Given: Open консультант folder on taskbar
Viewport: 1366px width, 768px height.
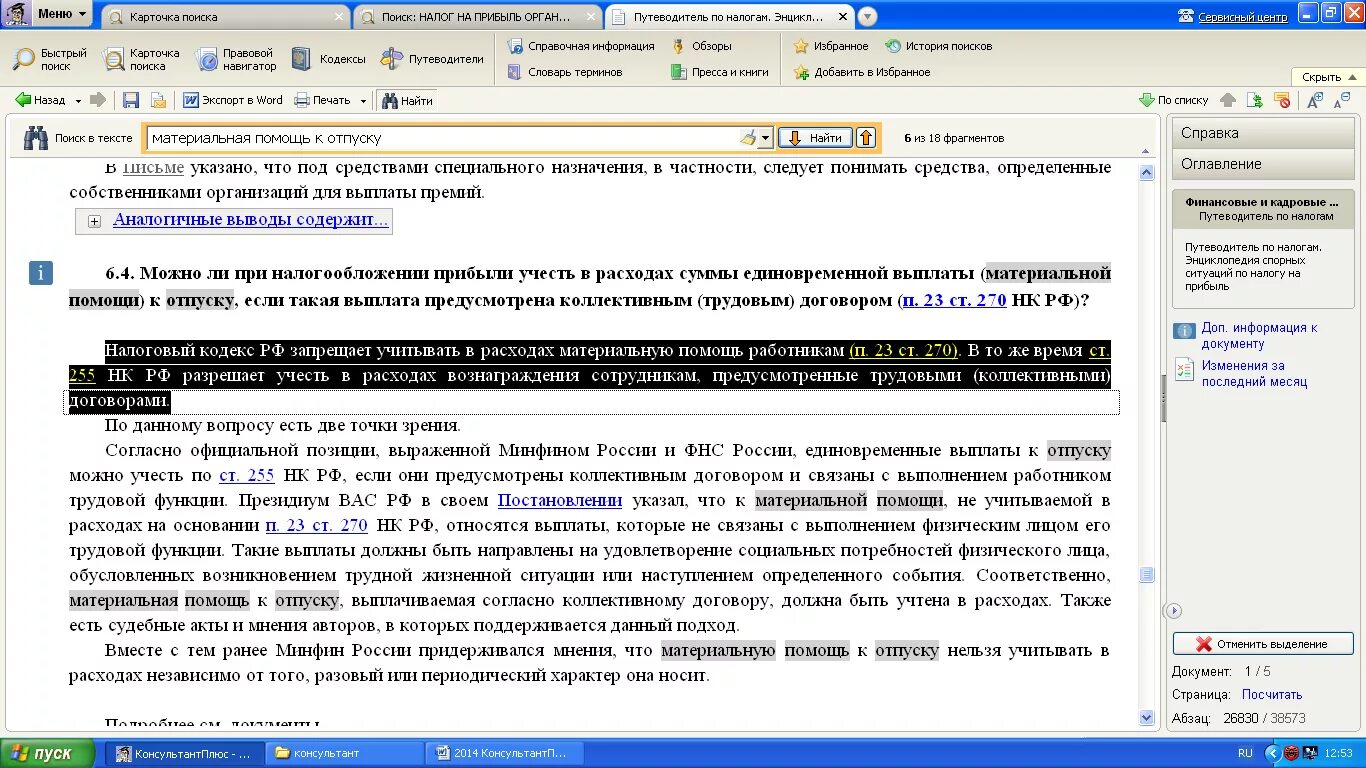Looking at the screenshot, I should (x=346, y=753).
